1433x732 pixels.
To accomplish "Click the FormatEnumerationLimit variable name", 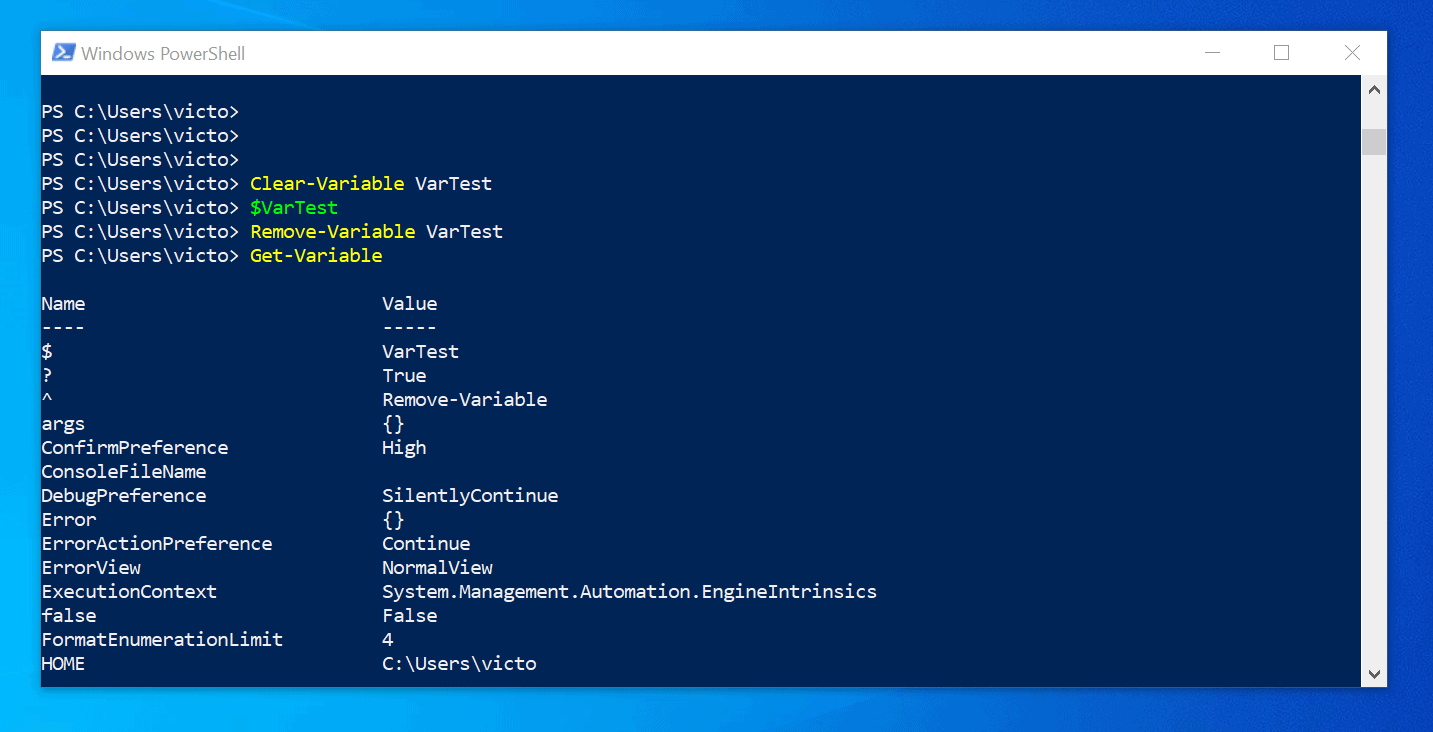I will 162,640.
